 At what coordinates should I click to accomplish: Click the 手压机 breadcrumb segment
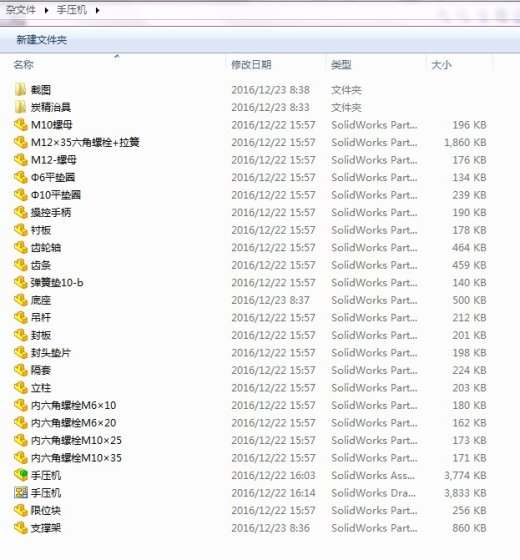coord(72,10)
